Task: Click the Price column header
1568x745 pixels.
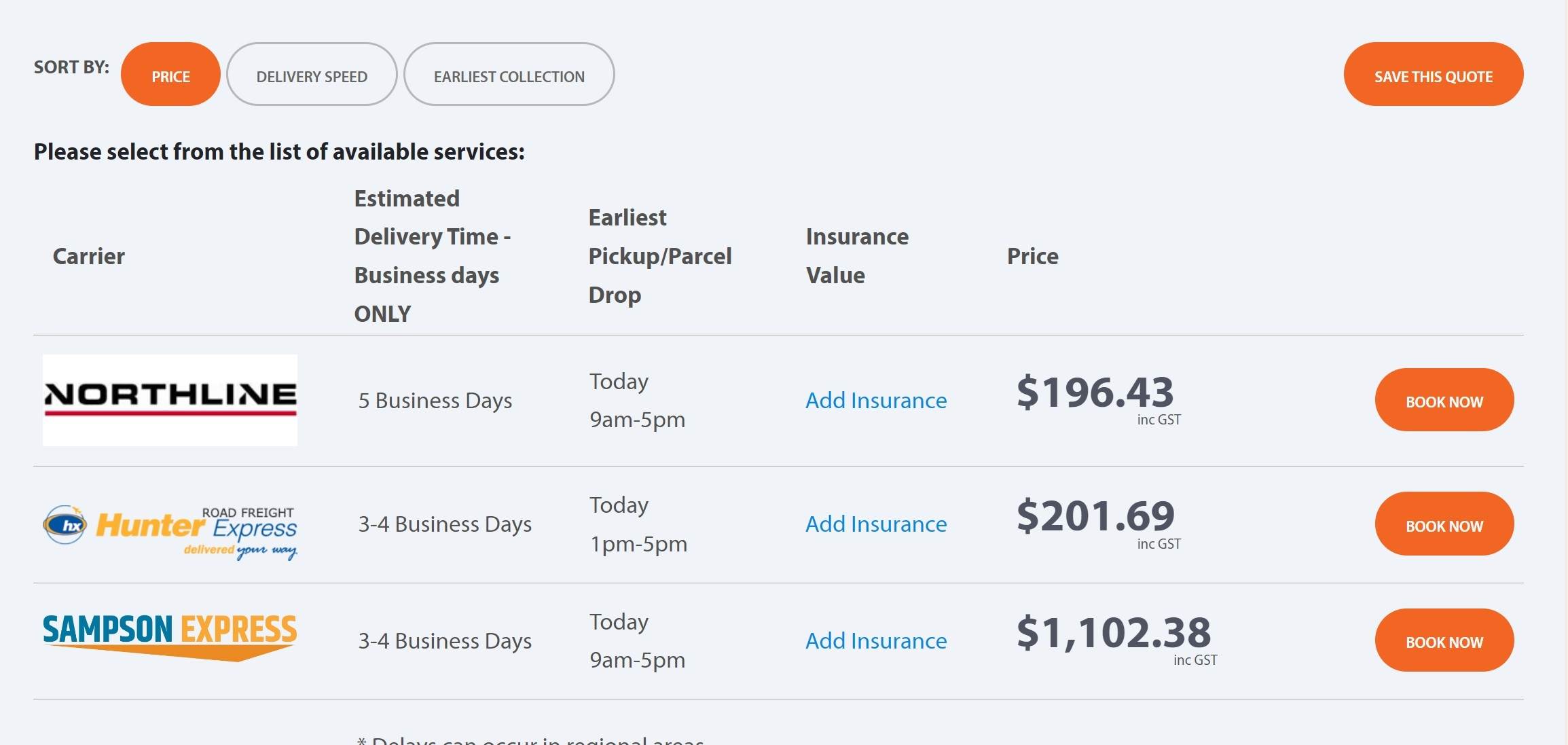Action: click(x=1032, y=256)
